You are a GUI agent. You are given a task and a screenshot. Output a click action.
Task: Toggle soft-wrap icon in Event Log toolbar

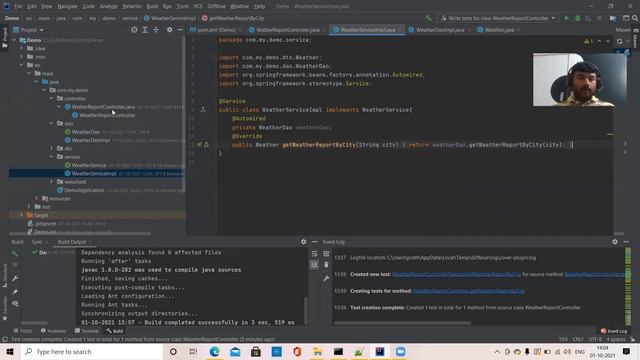314,254
